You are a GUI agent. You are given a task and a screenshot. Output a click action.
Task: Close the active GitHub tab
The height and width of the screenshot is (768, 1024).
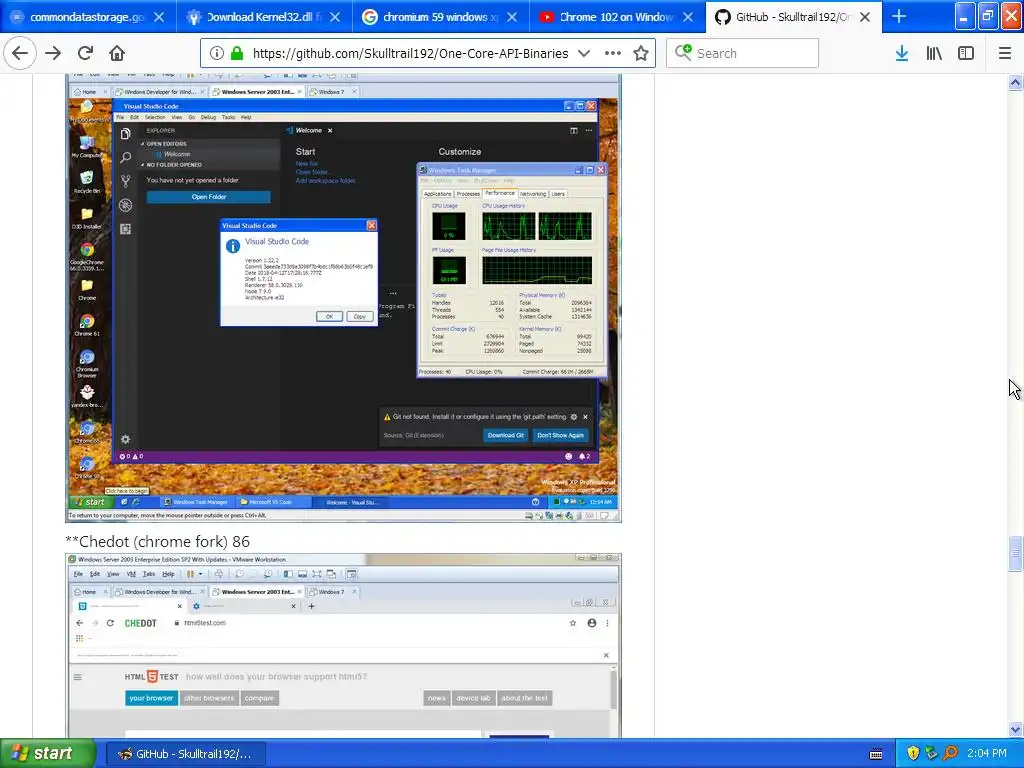(865, 18)
